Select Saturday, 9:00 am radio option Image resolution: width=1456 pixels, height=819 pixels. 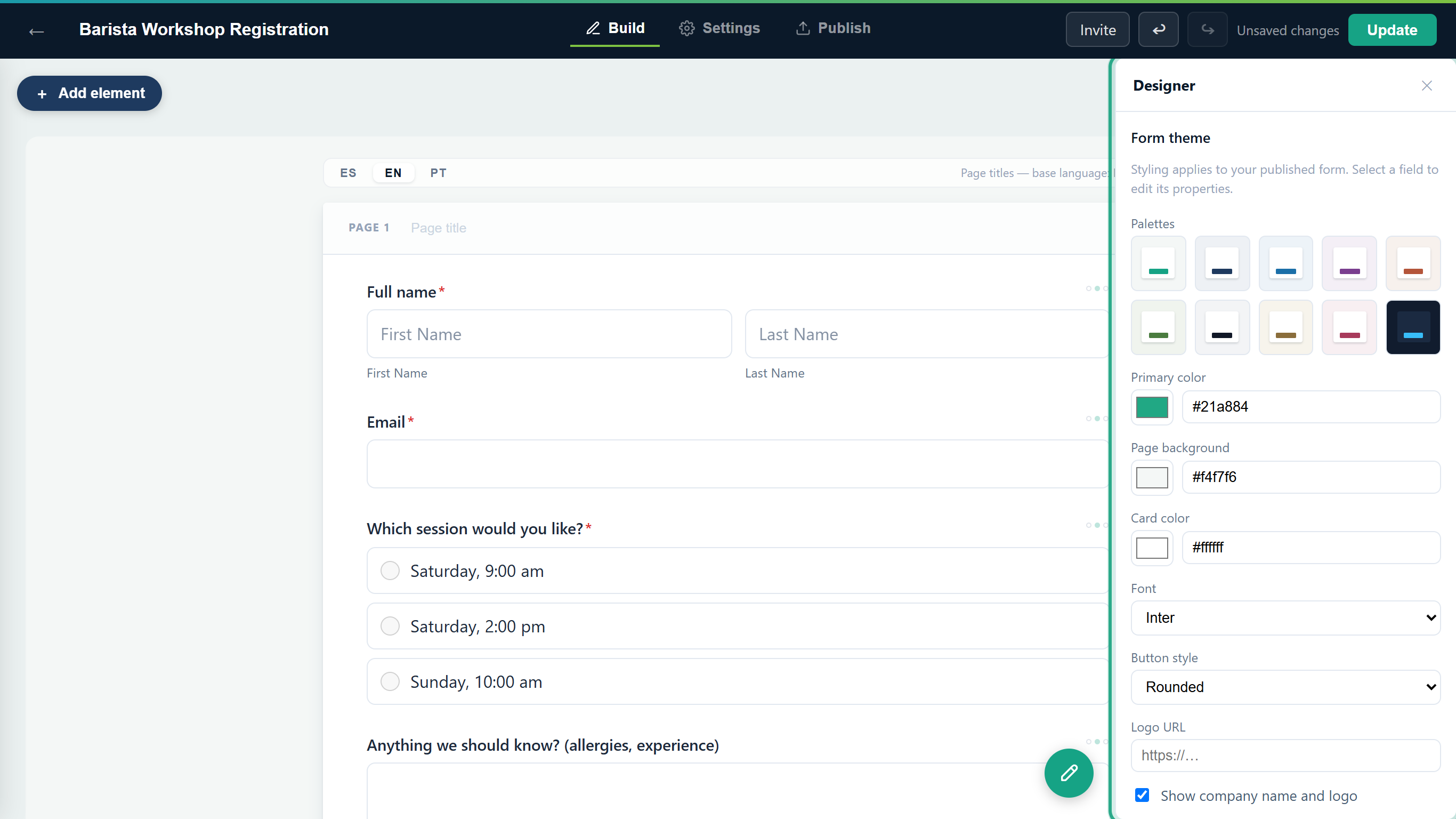pyautogui.click(x=738, y=571)
